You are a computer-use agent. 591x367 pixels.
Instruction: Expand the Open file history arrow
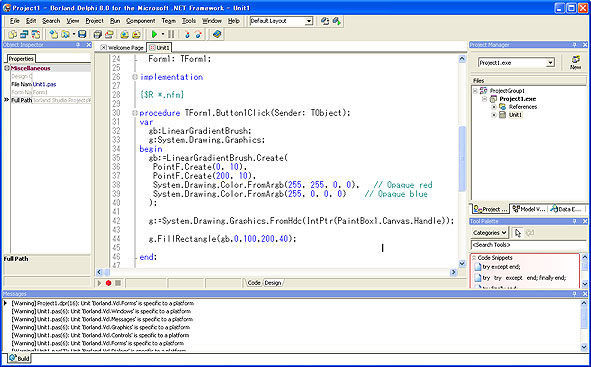[x=73, y=34]
